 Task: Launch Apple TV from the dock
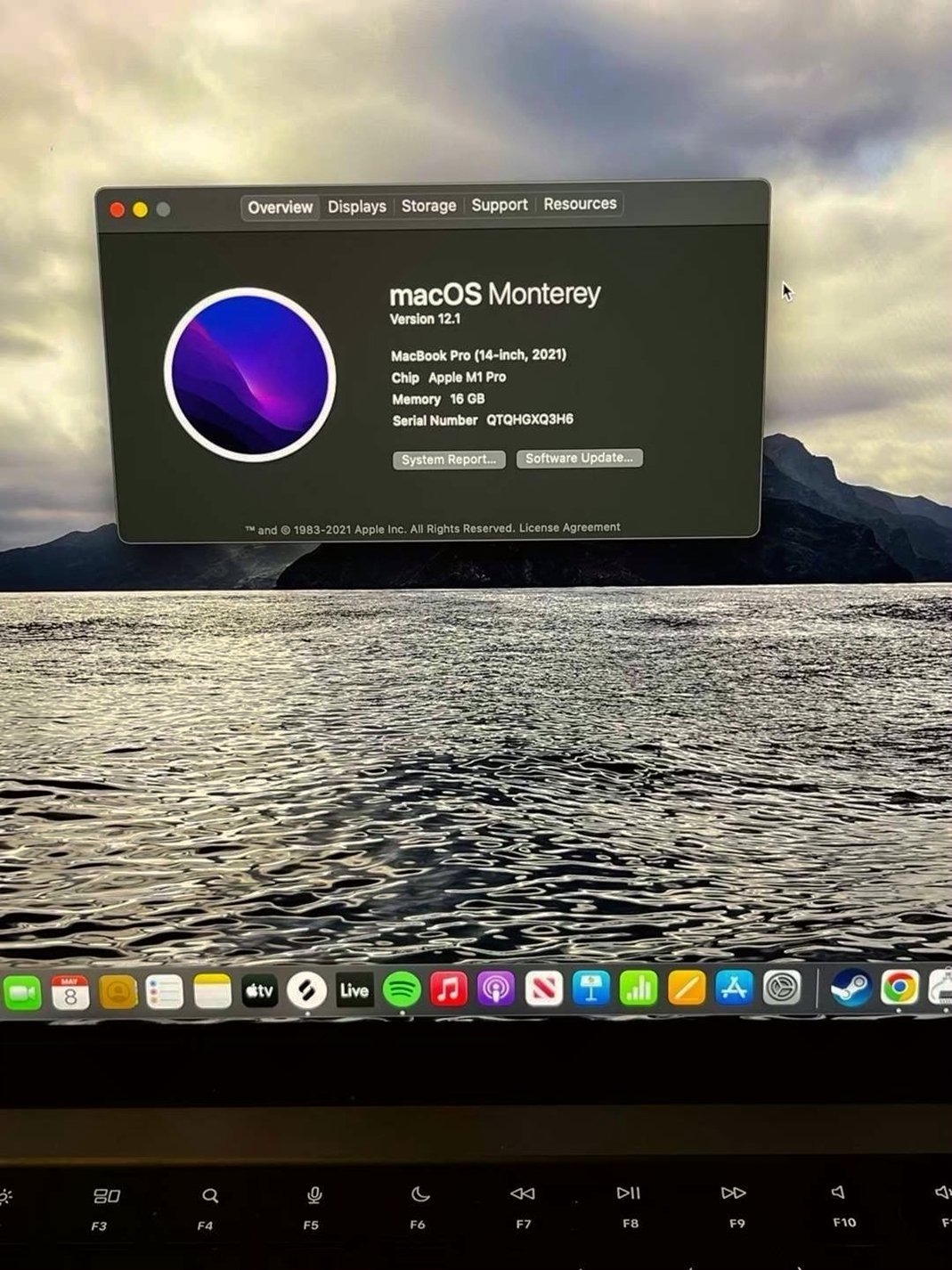[x=259, y=990]
